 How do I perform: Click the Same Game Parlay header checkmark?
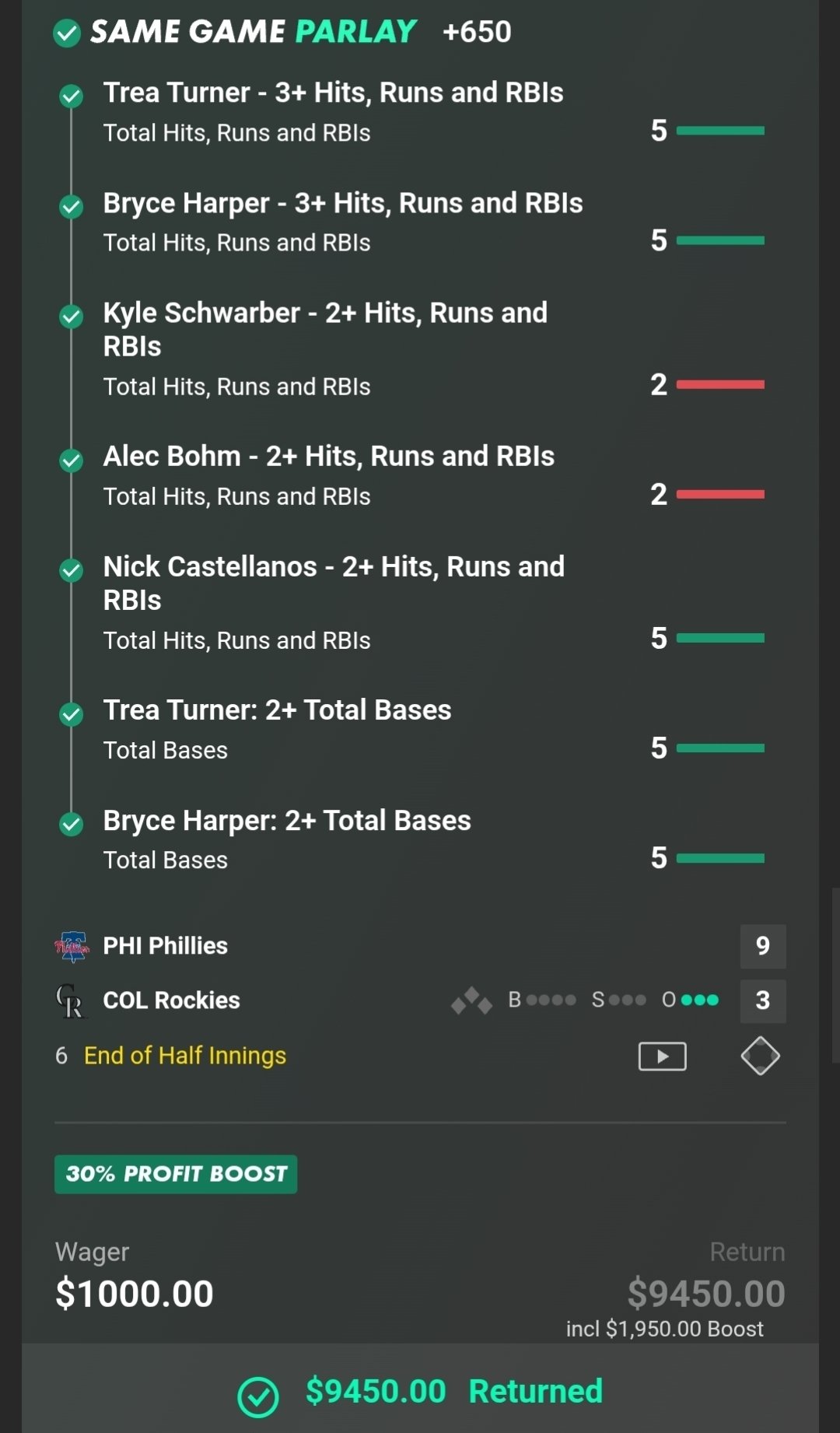pyautogui.click(x=67, y=33)
